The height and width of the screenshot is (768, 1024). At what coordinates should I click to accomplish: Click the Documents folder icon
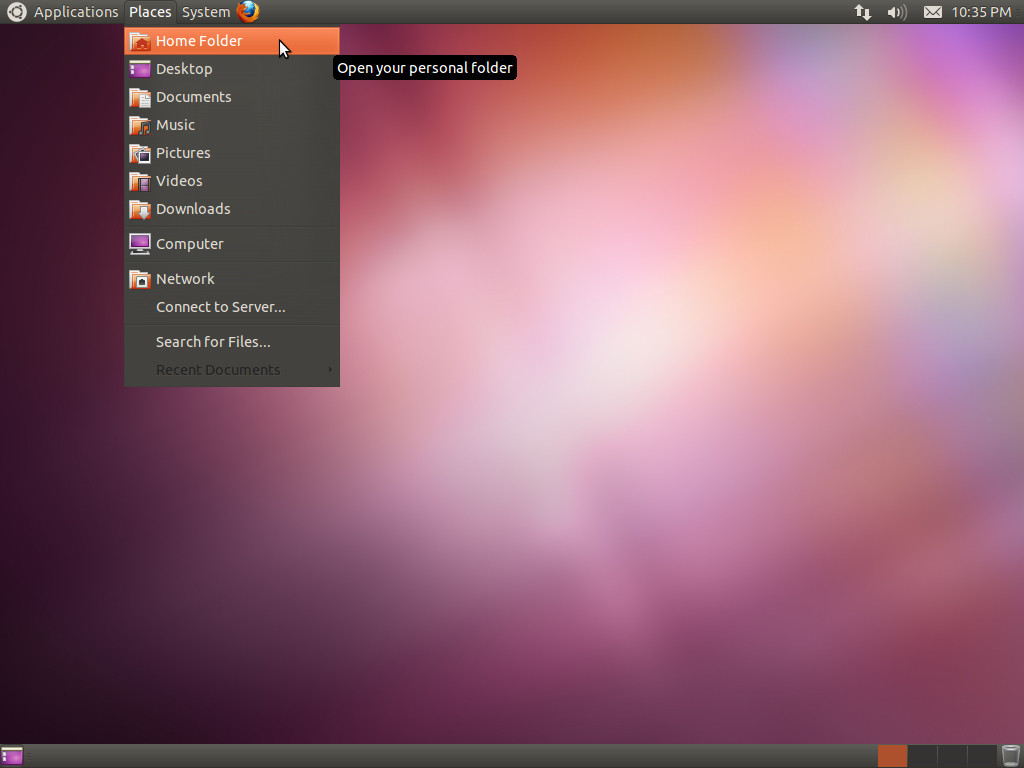coord(140,97)
